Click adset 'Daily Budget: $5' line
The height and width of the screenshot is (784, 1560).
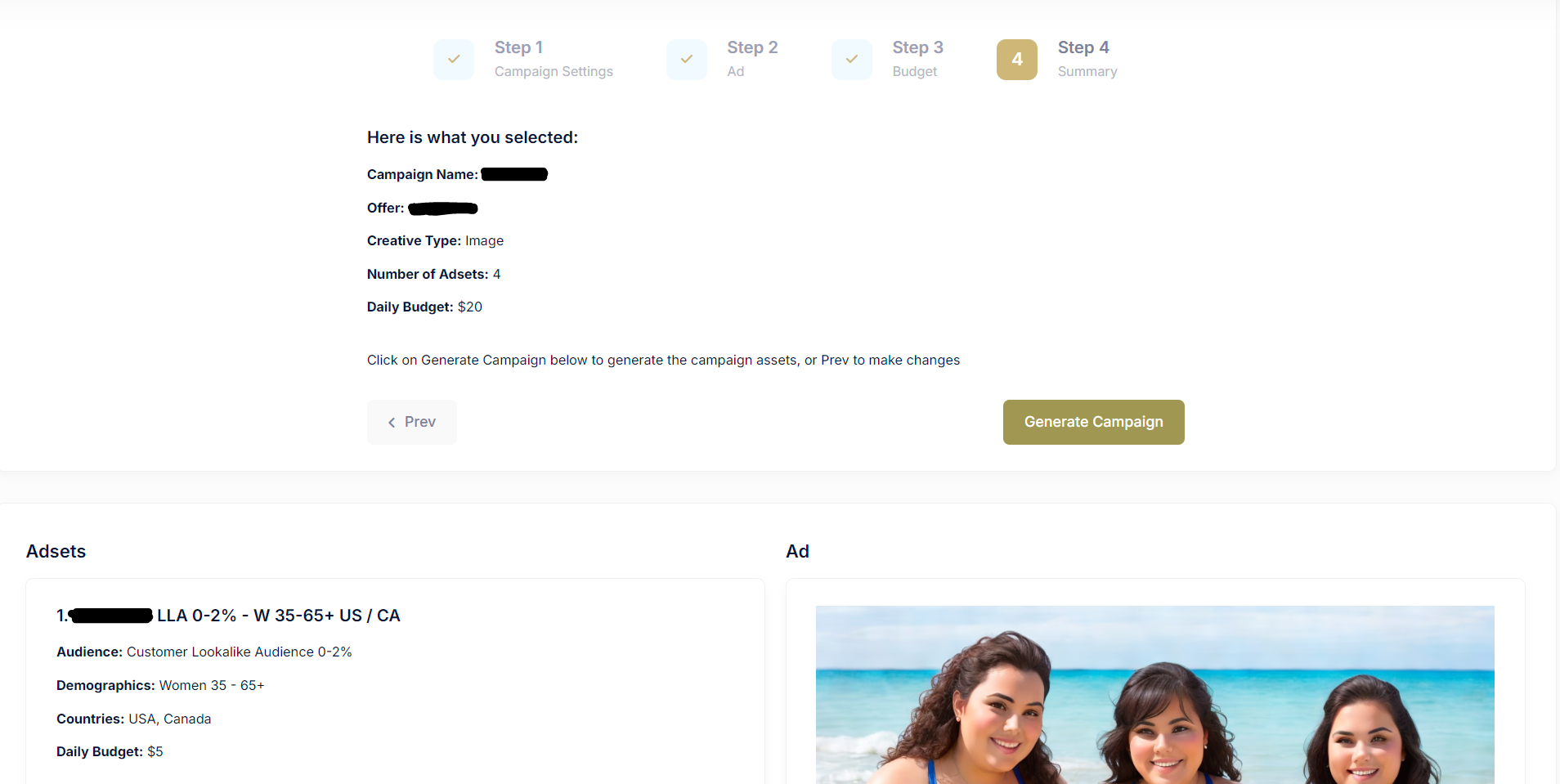point(110,751)
